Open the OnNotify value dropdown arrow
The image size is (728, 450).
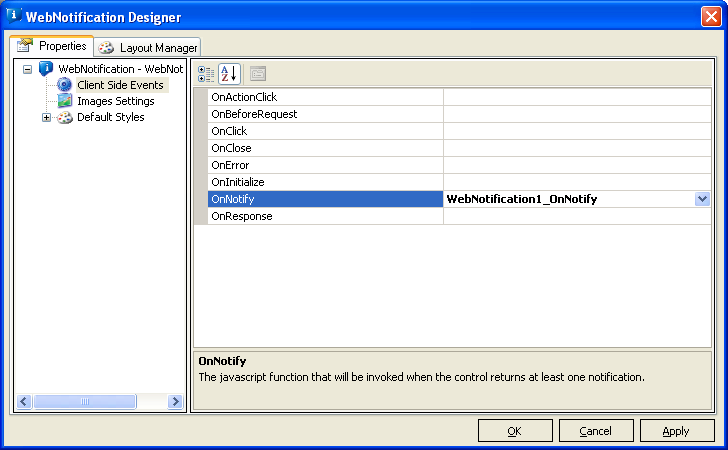point(702,199)
